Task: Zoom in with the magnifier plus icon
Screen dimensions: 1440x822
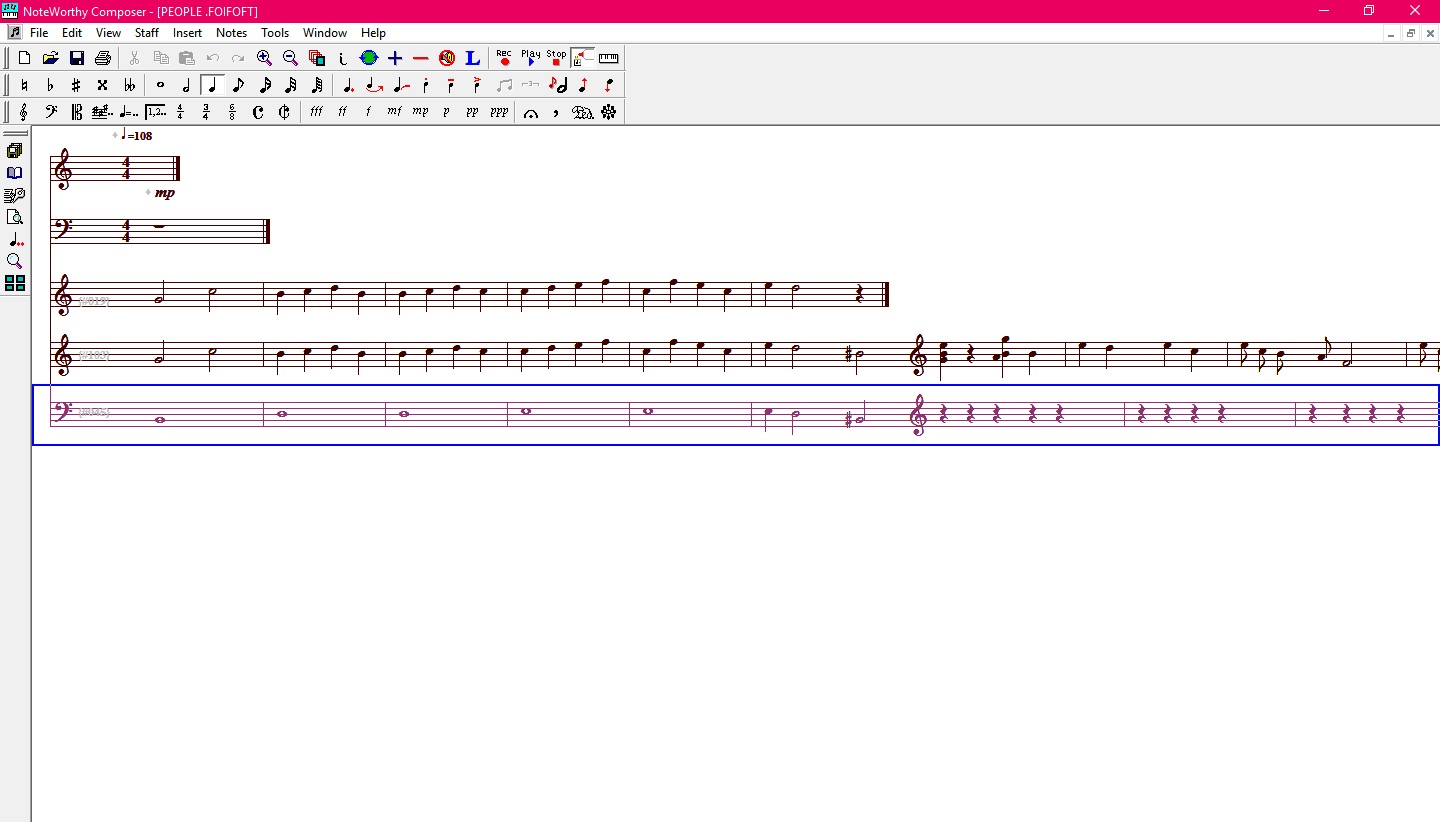Action: point(264,58)
